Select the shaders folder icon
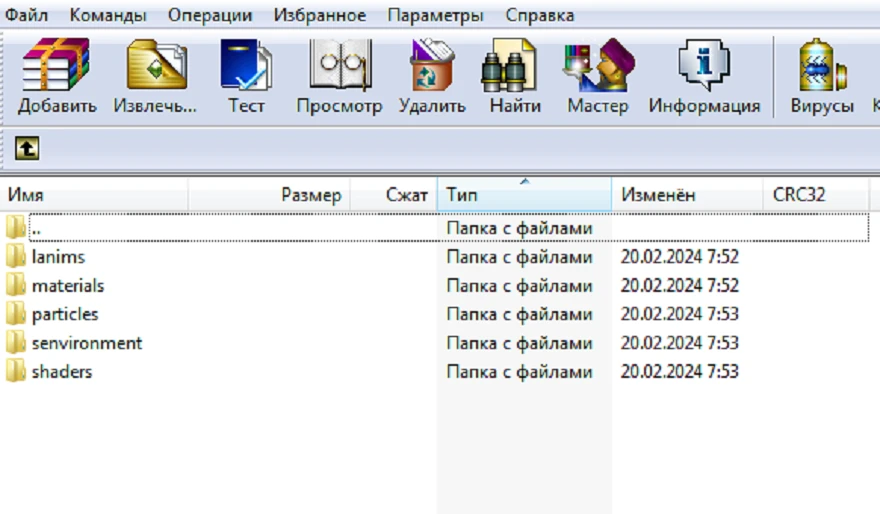Image resolution: width=880 pixels, height=514 pixels. [x=16, y=371]
